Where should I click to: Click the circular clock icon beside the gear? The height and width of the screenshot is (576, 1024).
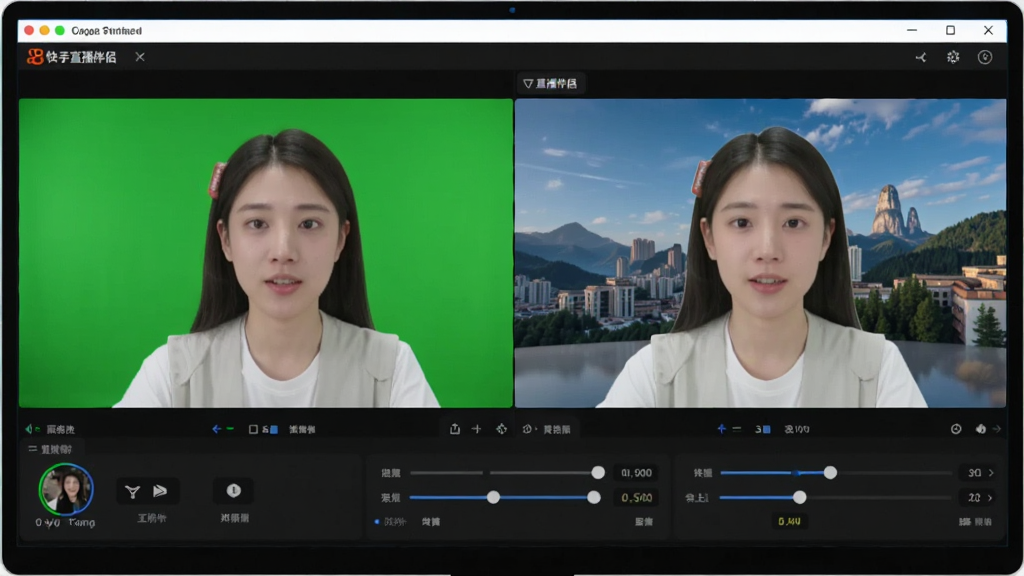(x=985, y=57)
